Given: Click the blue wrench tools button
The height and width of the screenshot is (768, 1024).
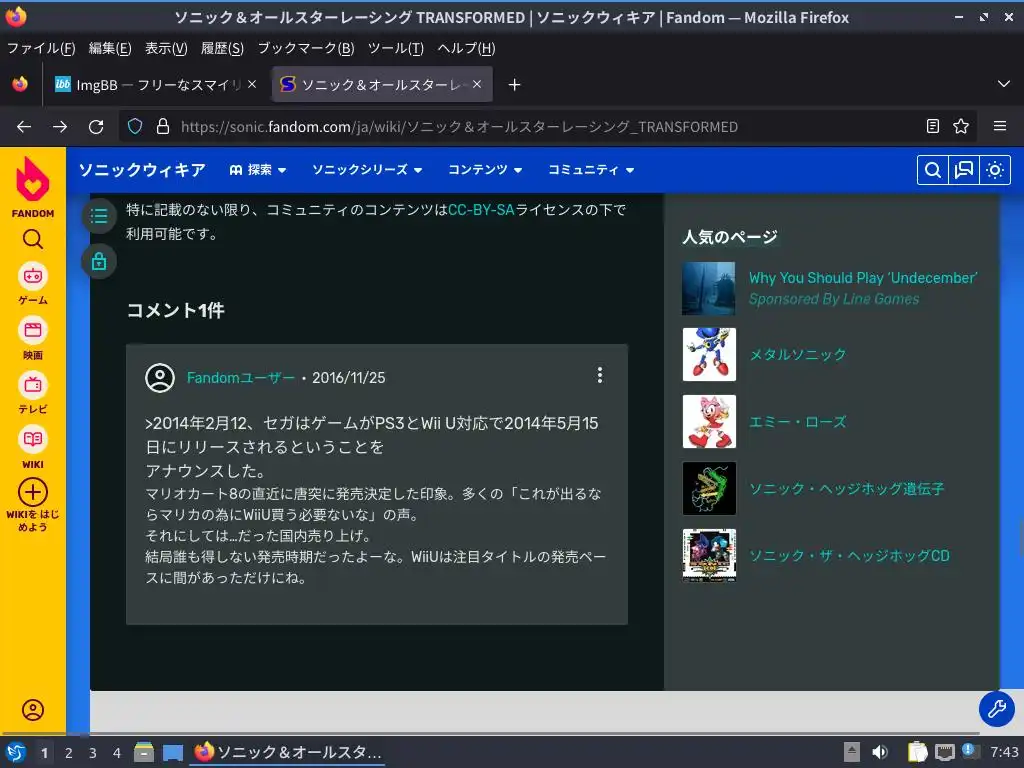Looking at the screenshot, I should point(997,708).
